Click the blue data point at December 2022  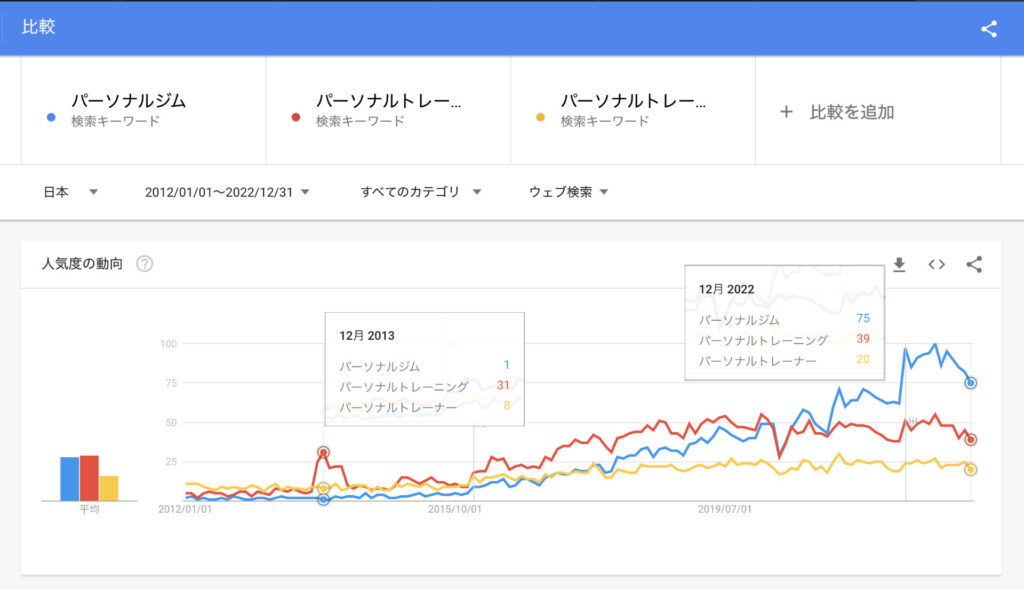[x=970, y=383]
